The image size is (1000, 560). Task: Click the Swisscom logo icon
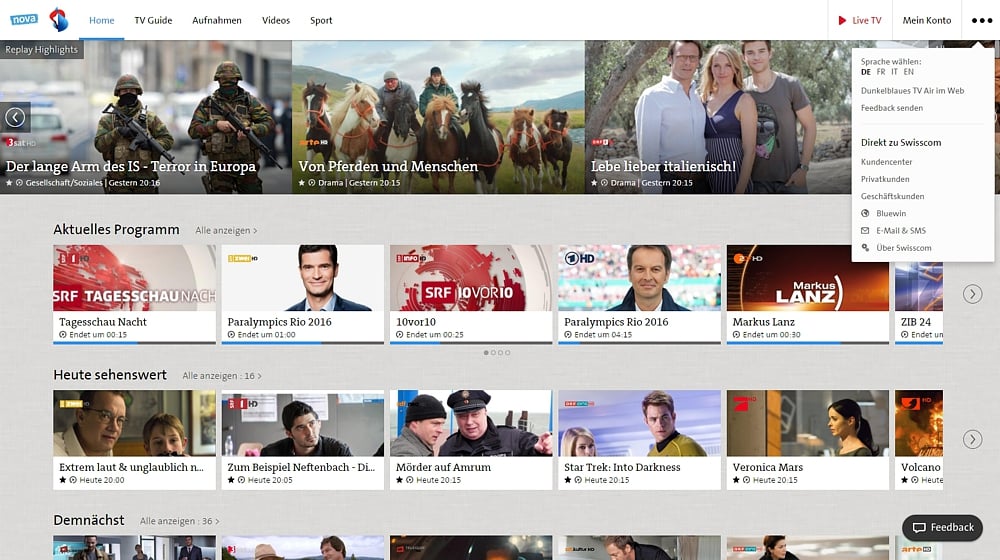point(59,20)
